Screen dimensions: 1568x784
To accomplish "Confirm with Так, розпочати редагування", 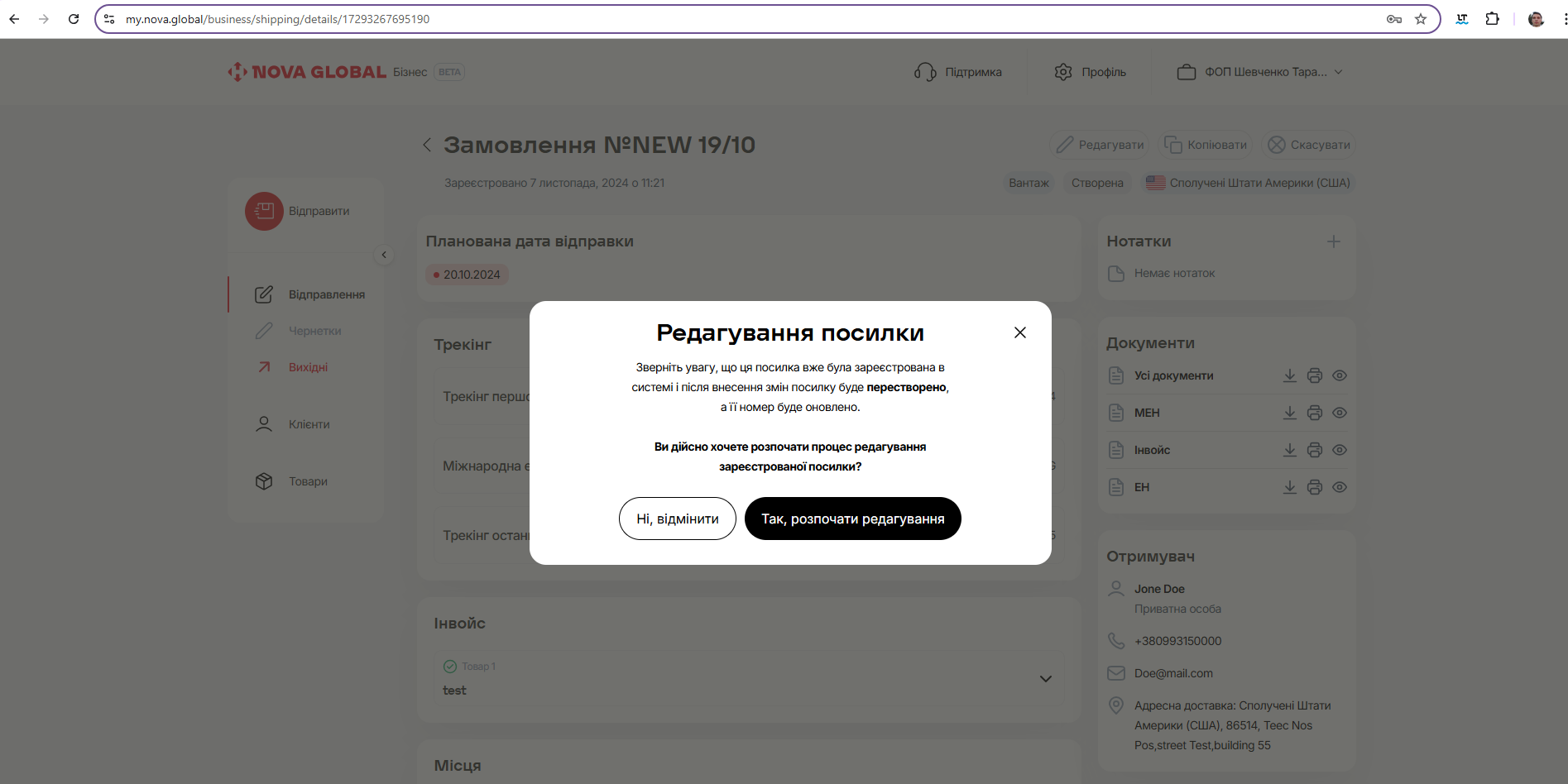I will 852,519.
